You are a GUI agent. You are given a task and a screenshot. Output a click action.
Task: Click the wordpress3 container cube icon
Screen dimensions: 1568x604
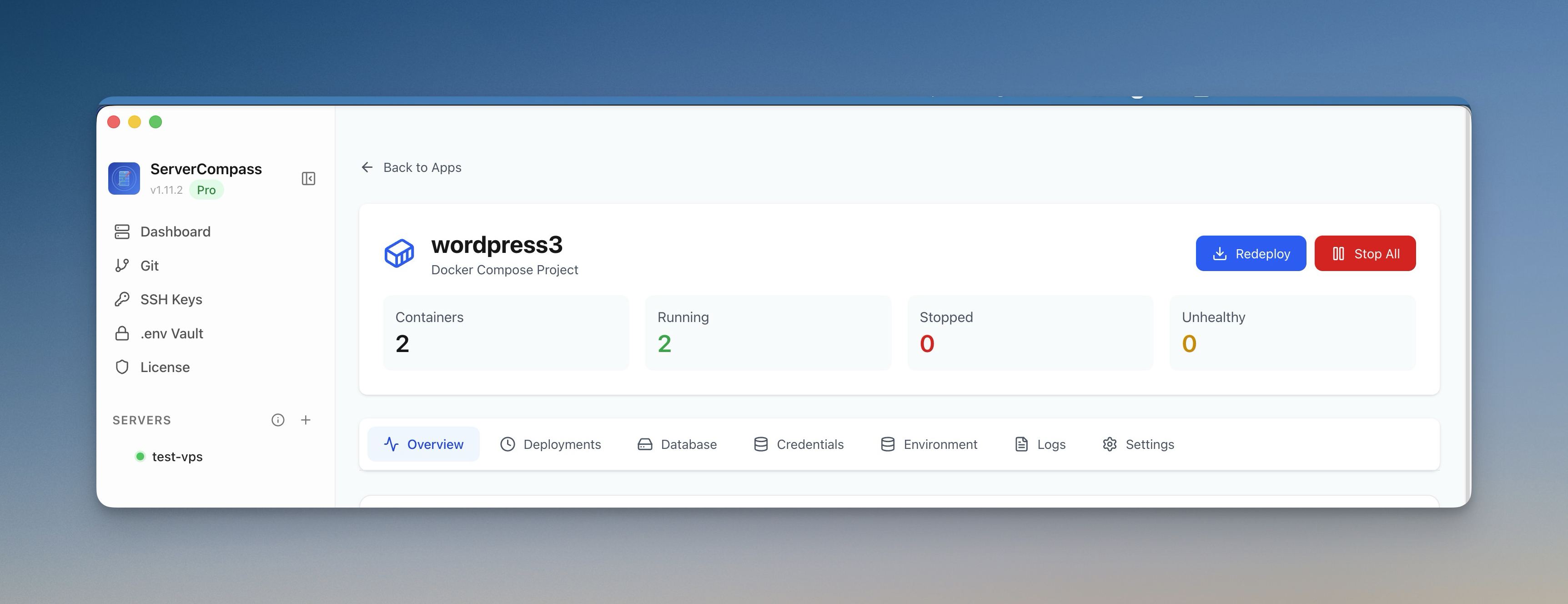[x=399, y=253]
